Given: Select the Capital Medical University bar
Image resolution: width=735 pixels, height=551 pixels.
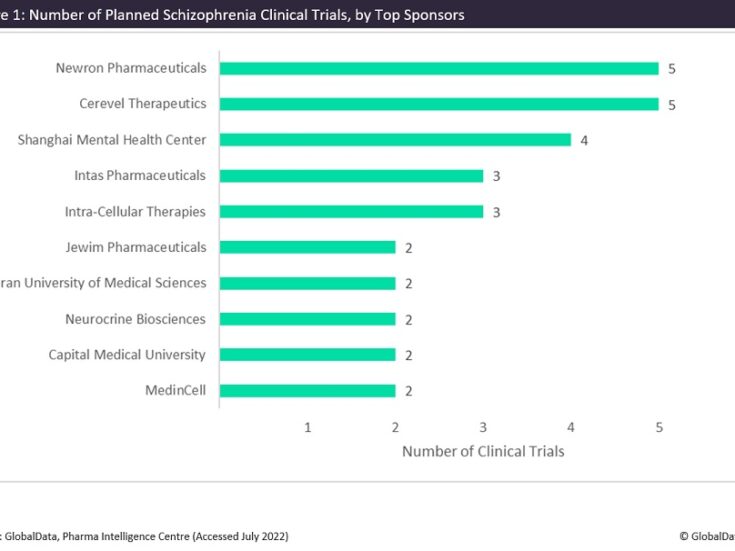Looking at the screenshot, I should pos(307,355).
